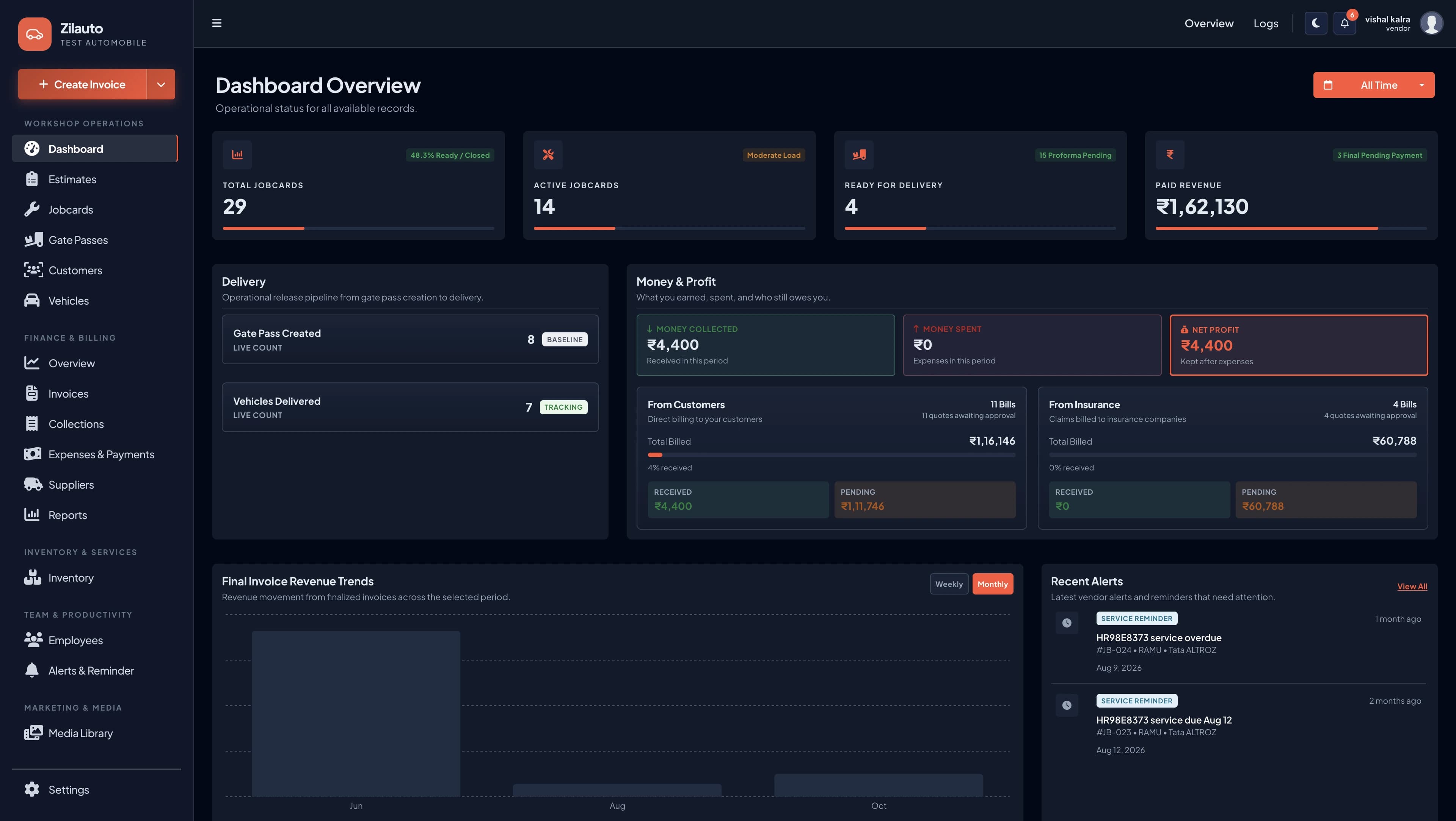1456x821 pixels.
Task: Open Customers icon in sidebar
Action: 33,270
